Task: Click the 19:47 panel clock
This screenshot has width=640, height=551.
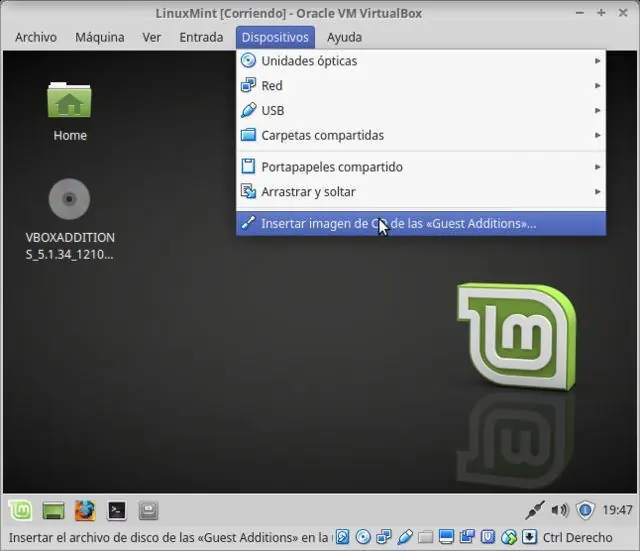Action: [618, 510]
